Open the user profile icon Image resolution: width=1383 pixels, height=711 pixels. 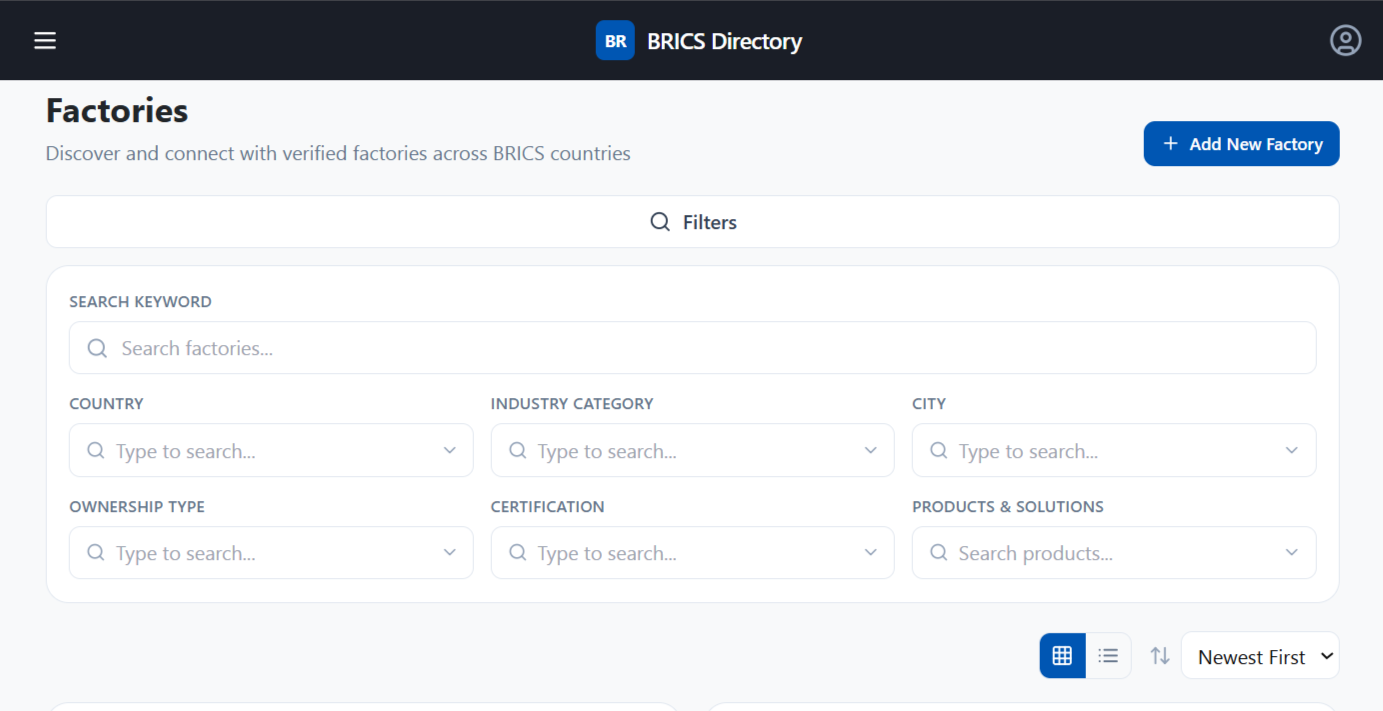pyautogui.click(x=1345, y=40)
